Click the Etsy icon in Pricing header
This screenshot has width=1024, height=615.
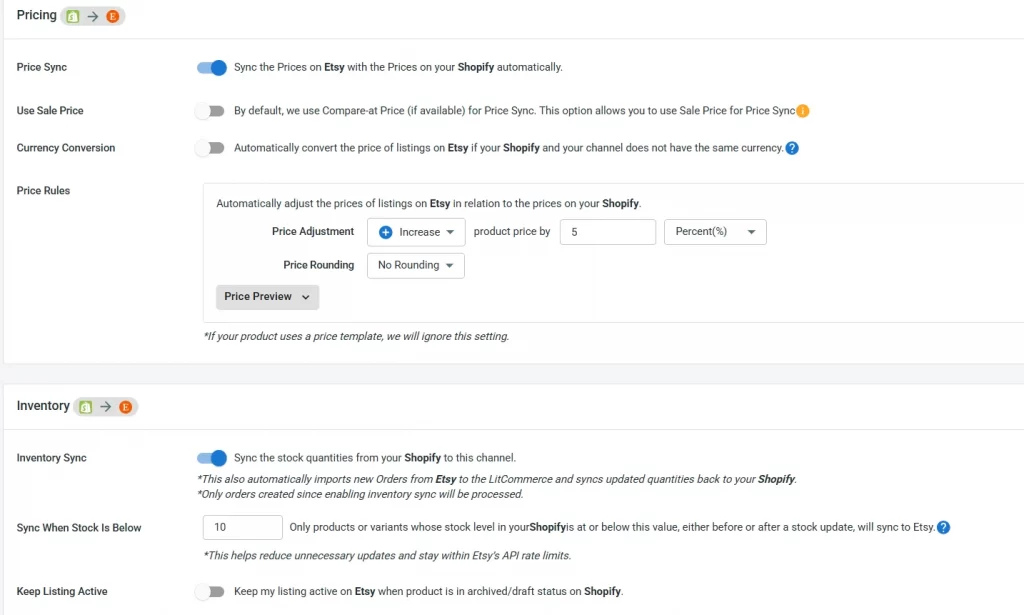(x=112, y=17)
